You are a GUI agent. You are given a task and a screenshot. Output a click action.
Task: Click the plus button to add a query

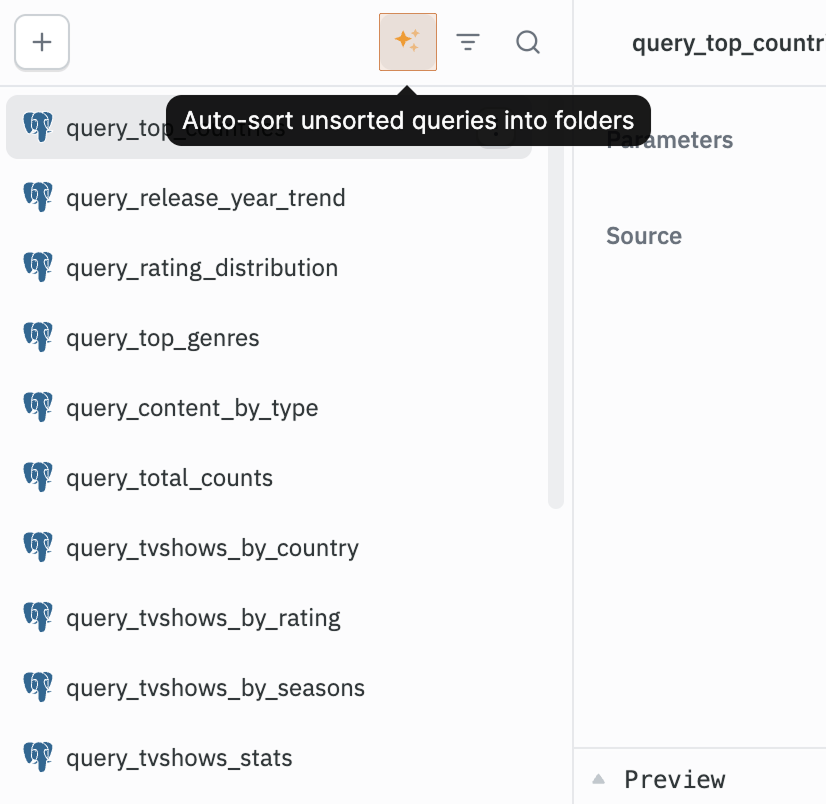coord(42,42)
